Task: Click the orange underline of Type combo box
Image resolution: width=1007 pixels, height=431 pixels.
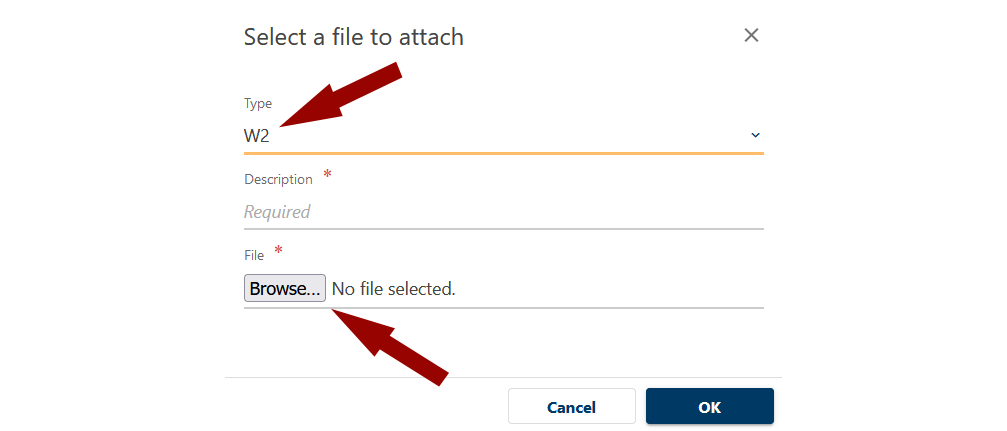Action: (x=503, y=153)
